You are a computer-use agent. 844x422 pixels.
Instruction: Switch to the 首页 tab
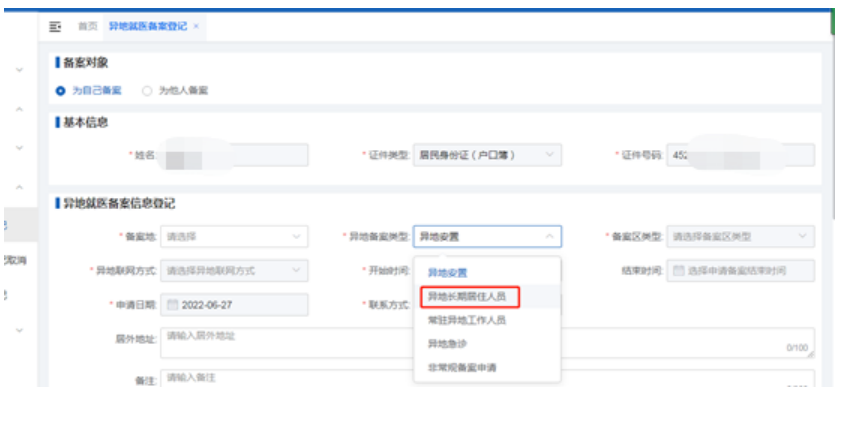88,25
